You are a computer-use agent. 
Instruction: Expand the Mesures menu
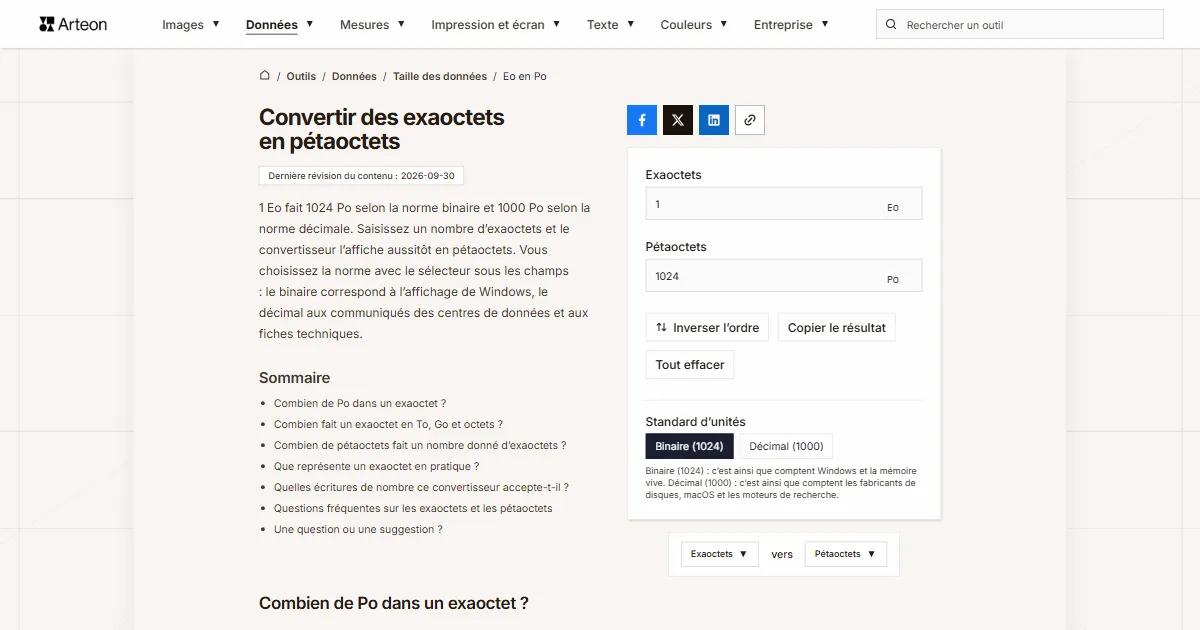(372, 25)
